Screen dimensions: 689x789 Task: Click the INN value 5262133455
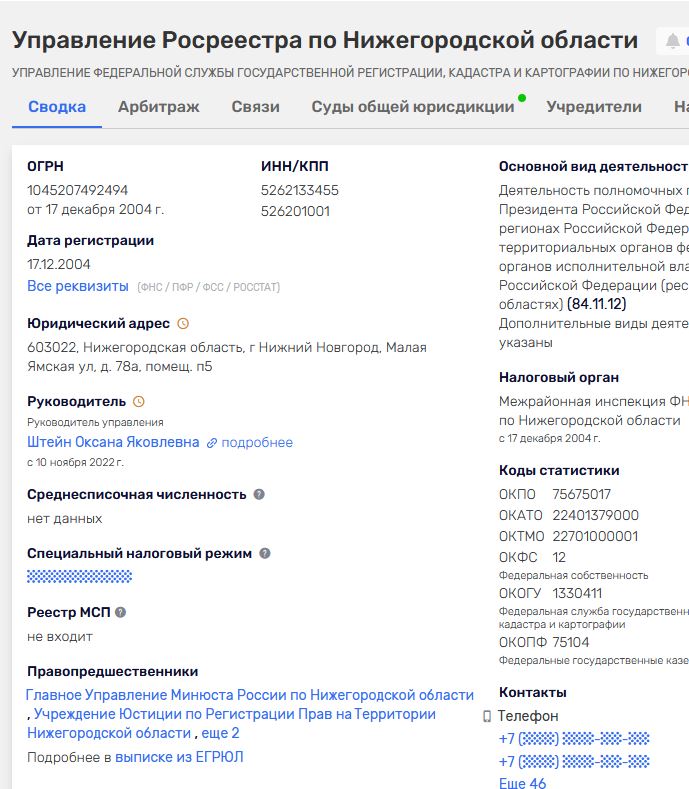(299, 190)
